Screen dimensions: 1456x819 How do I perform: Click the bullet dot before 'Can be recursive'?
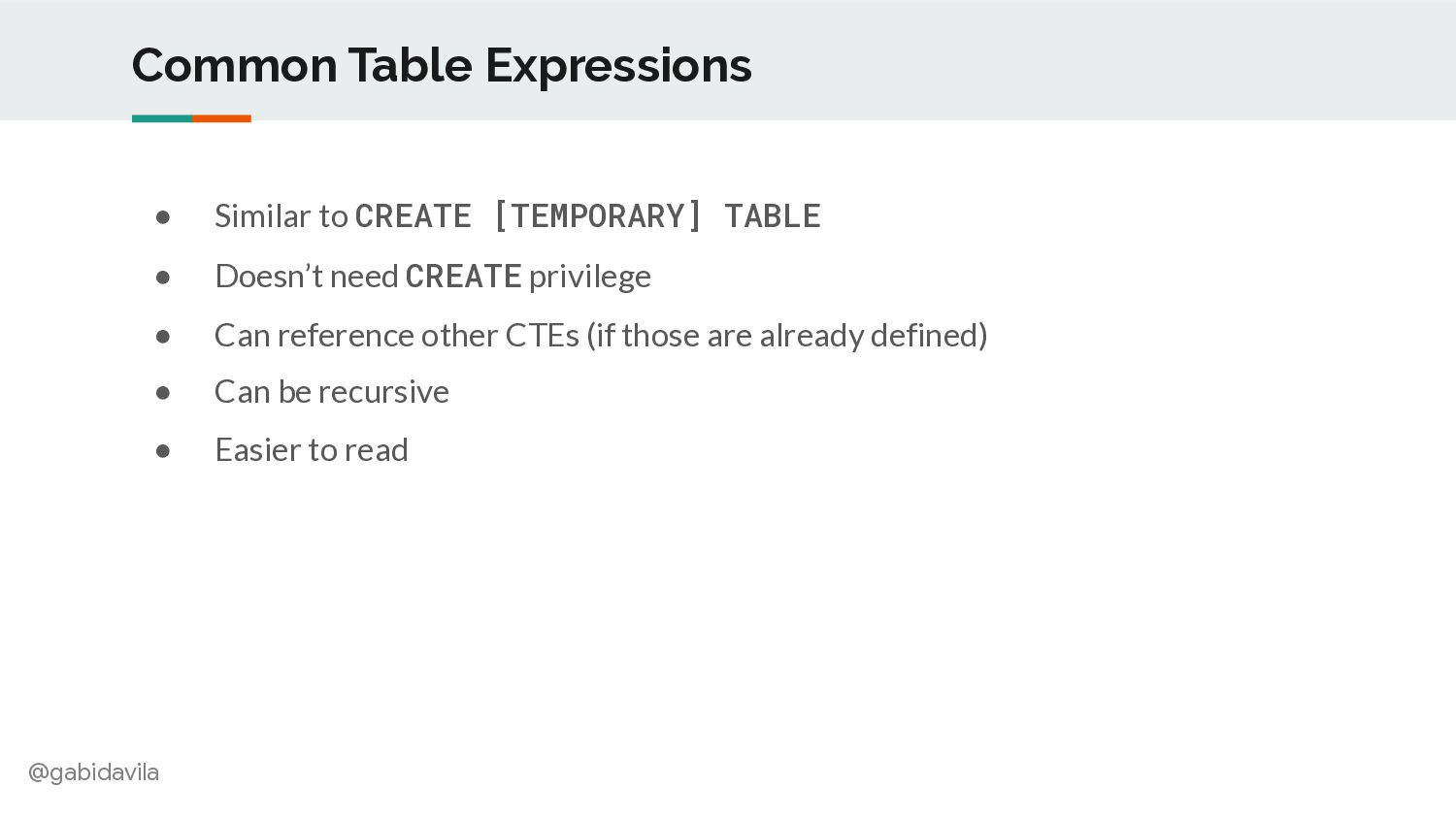click(x=163, y=393)
